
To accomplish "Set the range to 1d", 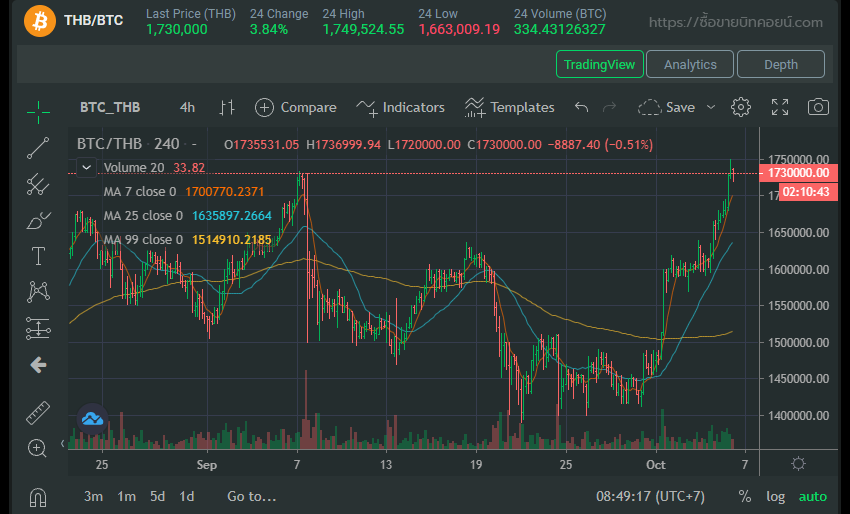I will [x=187, y=496].
